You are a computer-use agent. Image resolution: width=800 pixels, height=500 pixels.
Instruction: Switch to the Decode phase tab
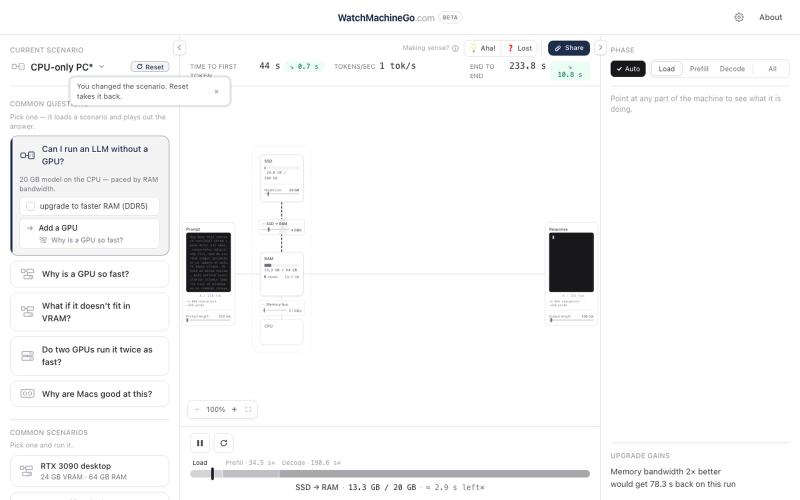tap(732, 69)
